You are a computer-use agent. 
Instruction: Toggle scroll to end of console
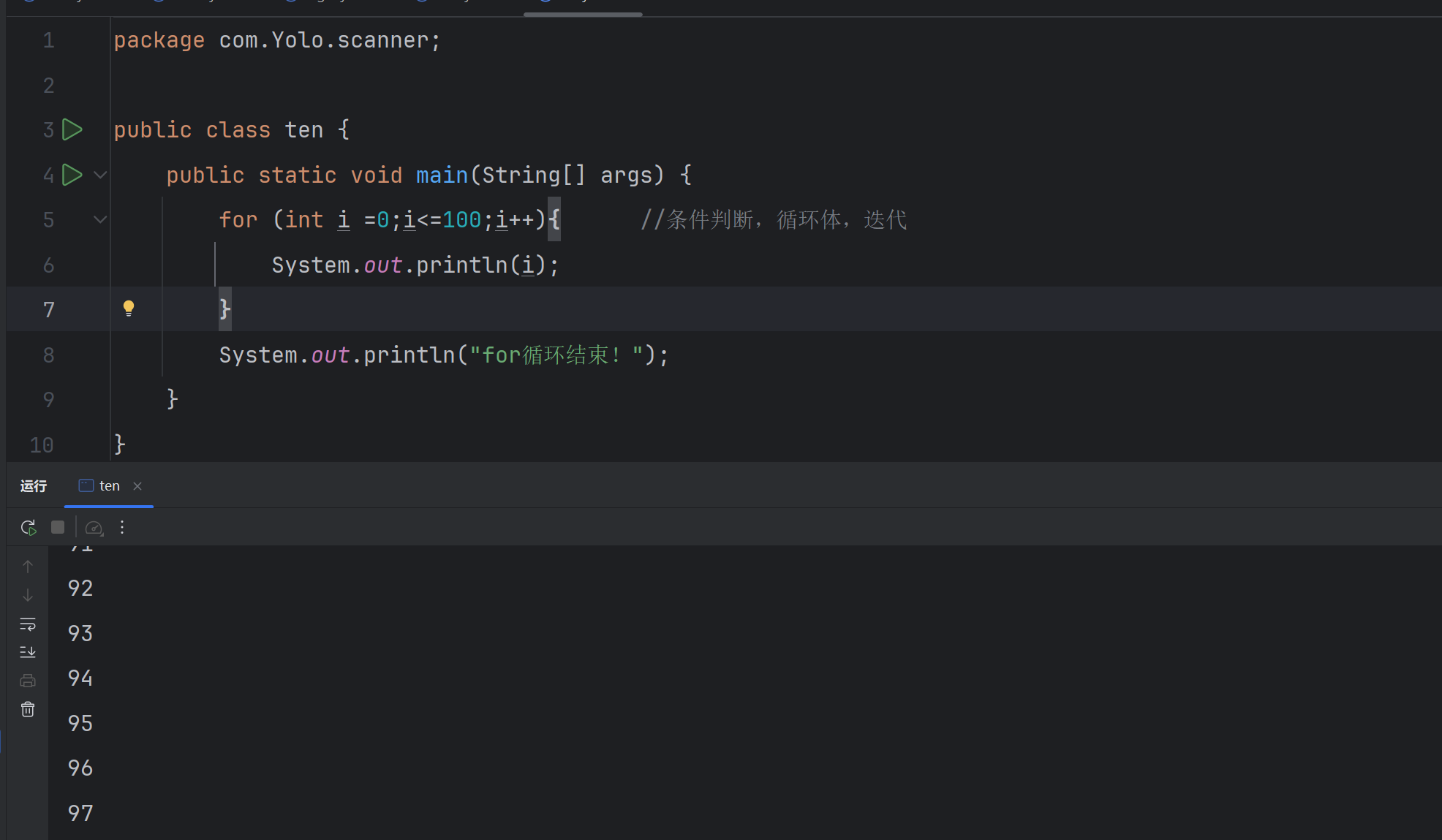pos(28,651)
